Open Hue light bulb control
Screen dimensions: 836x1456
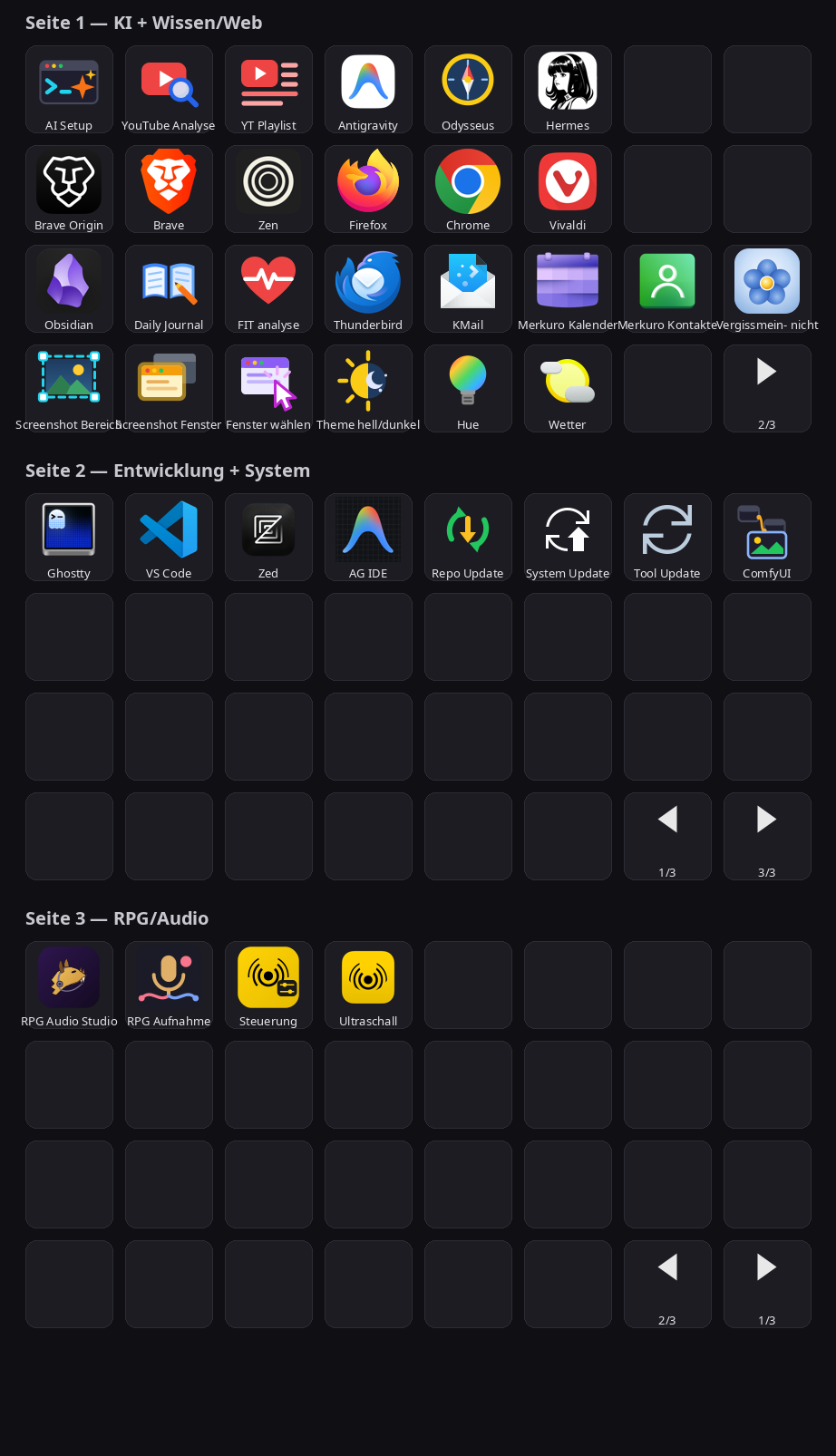tap(468, 389)
